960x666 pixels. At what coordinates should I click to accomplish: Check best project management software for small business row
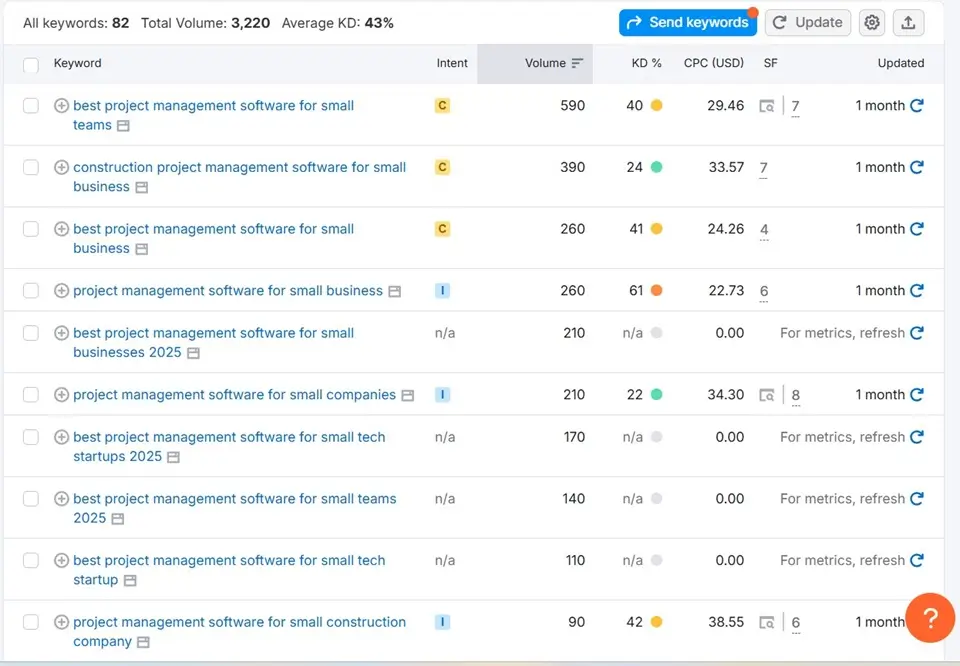[x=31, y=229]
